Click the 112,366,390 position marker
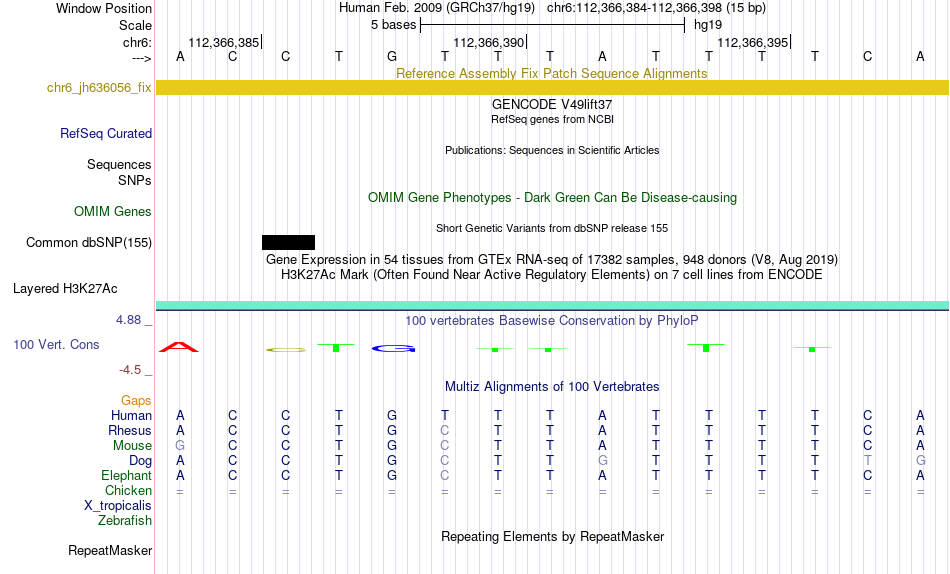This screenshot has height=574, width=950. tap(490, 42)
